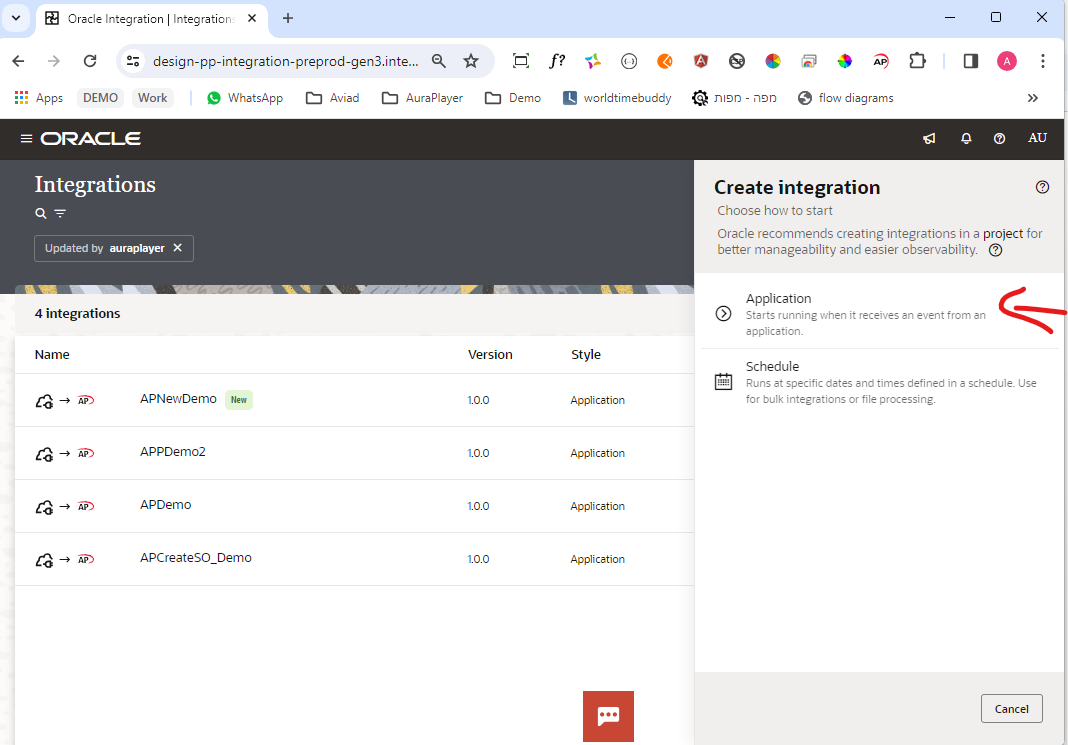Open the Oracle hamburger navigation menu

(x=26, y=138)
